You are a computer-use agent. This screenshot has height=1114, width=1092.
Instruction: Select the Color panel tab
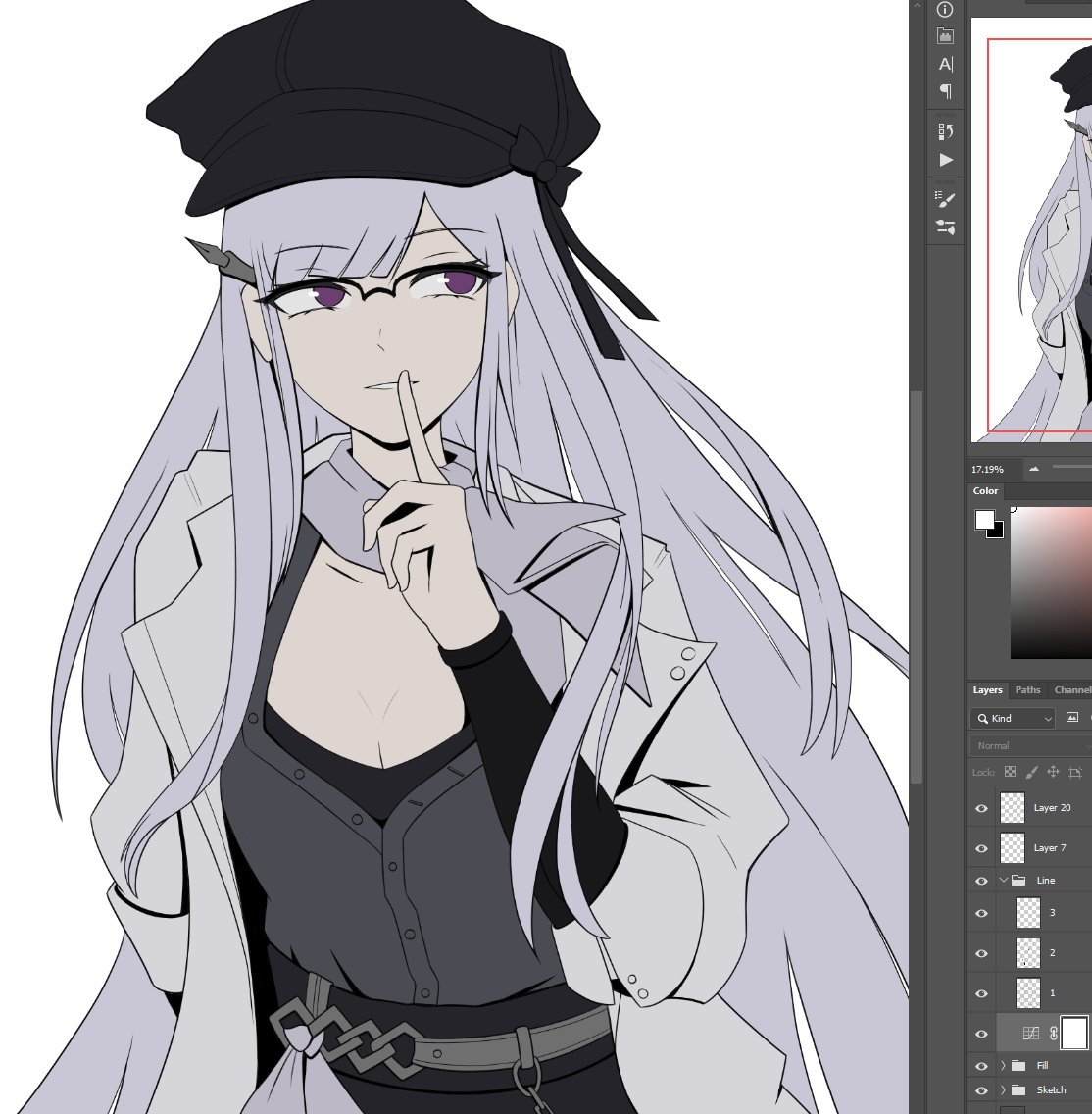tap(985, 491)
